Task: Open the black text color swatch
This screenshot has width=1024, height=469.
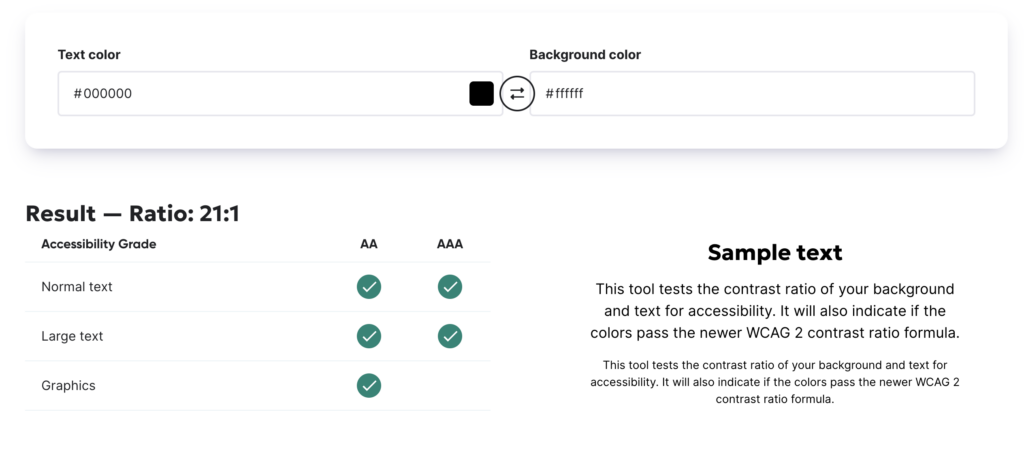Action: pyautogui.click(x=481, y=93)
